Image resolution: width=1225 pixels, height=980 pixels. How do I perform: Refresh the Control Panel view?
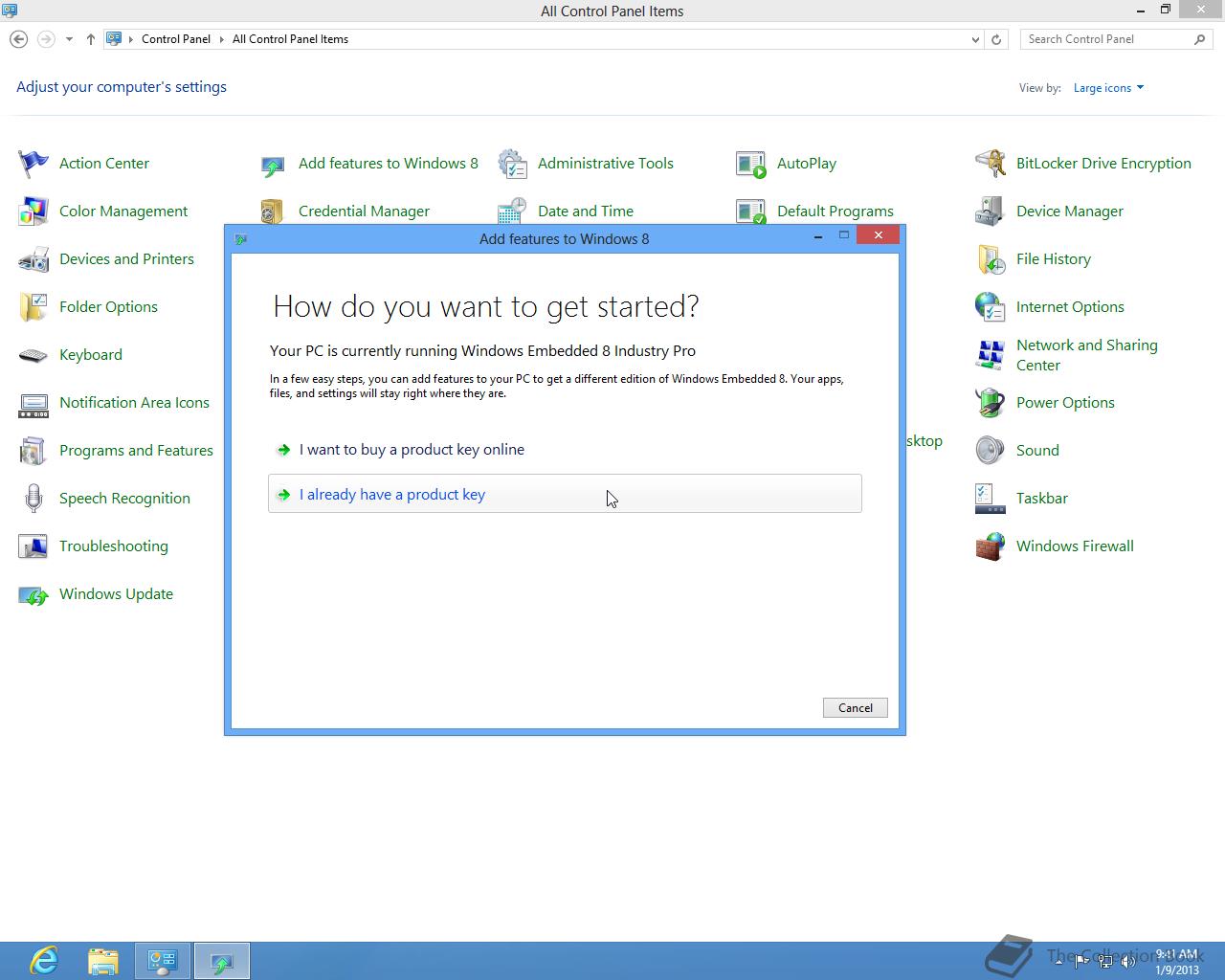click(996, 39)
